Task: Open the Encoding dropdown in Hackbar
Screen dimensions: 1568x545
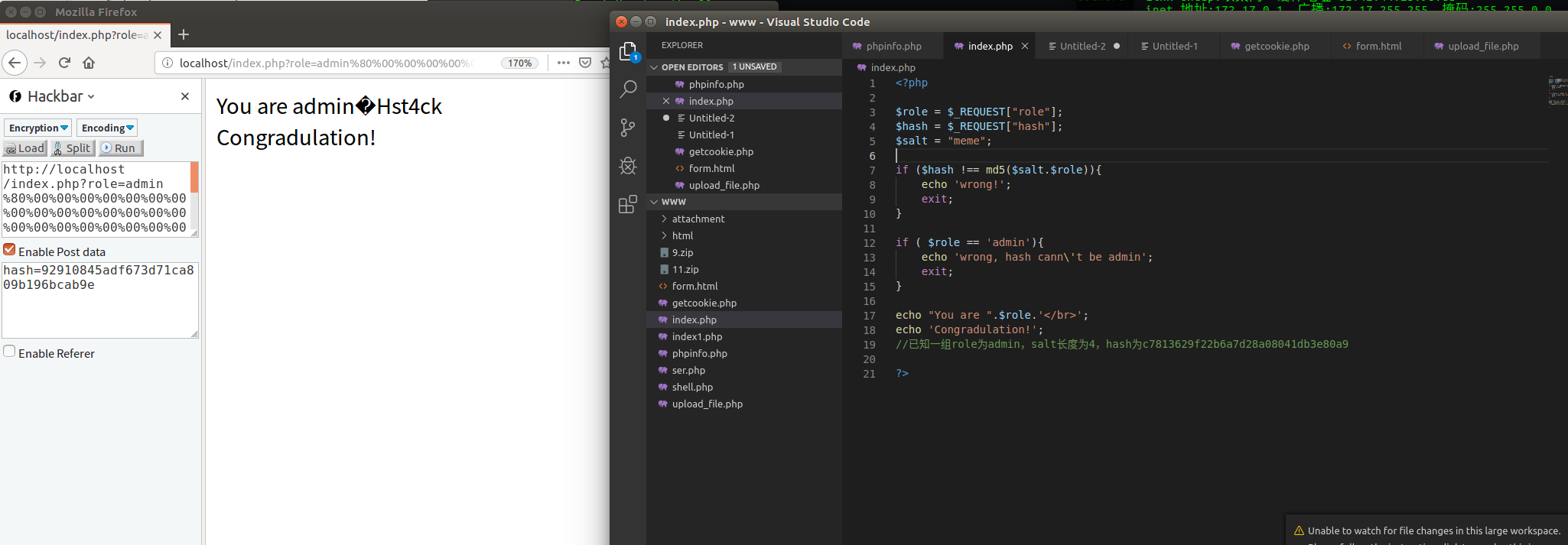Action: point(108,128)
